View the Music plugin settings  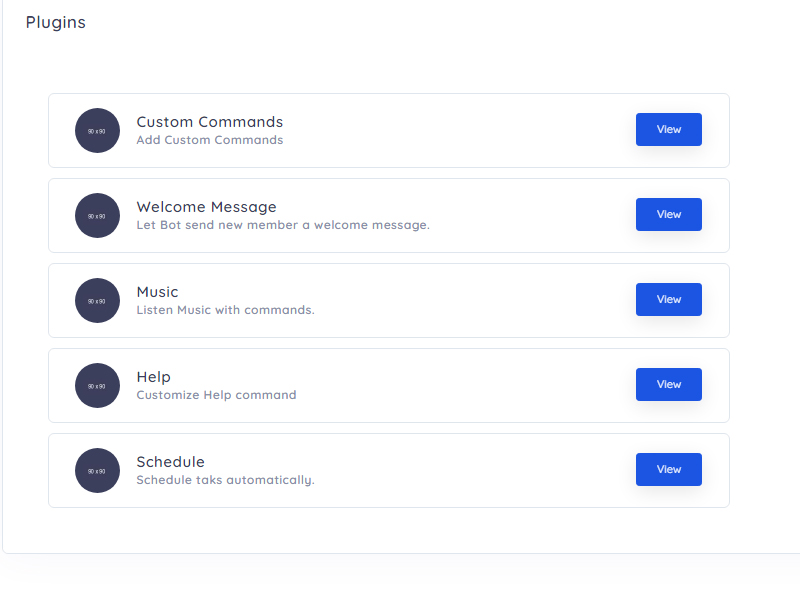[668, 299]
